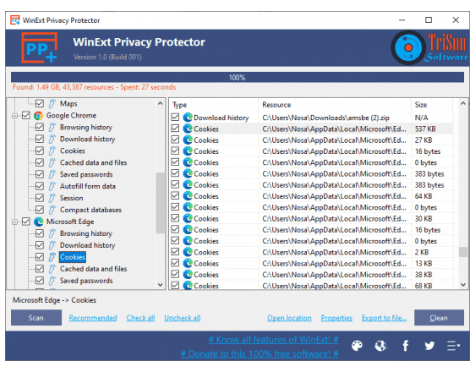474x369 pixels.
Task: Uncheck the Download history result row checkbox
Action: [175, 117]
